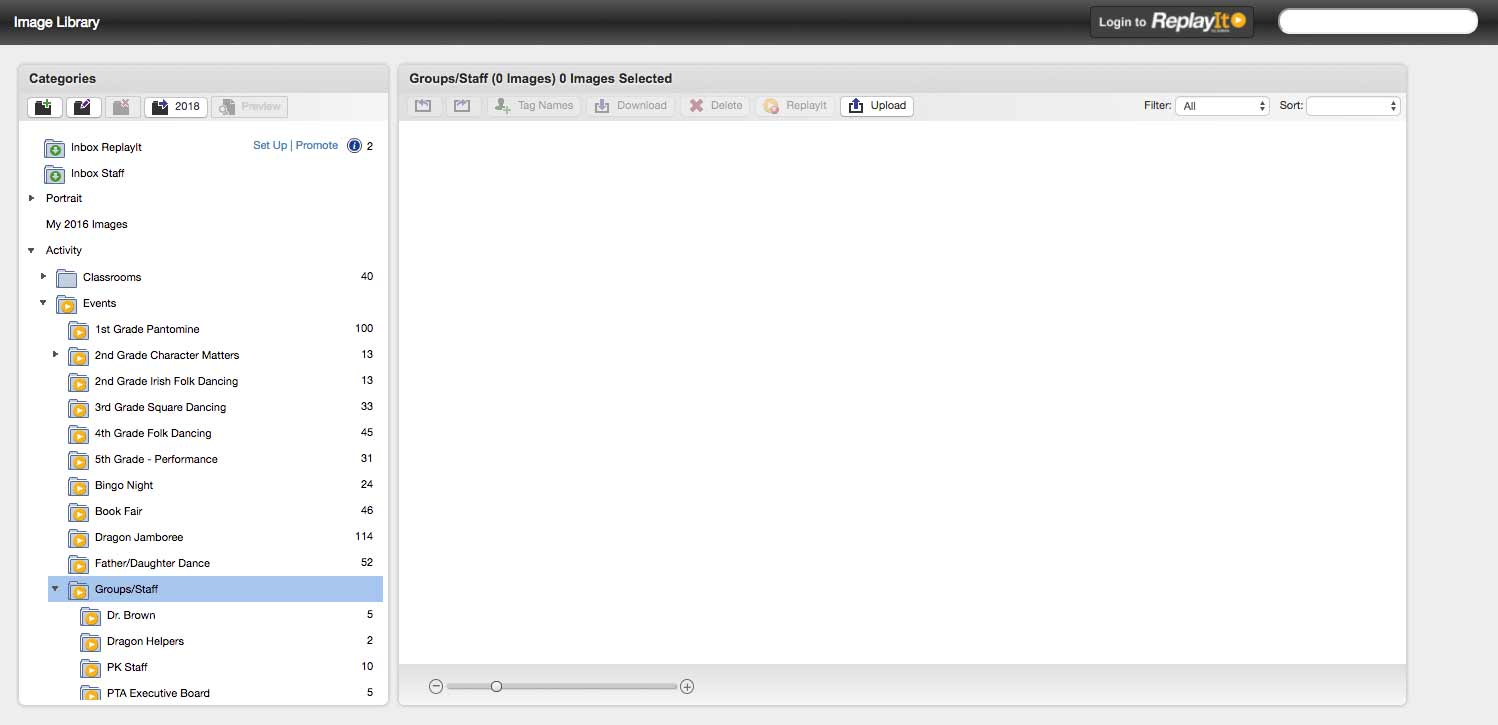Image resolution: width=1498 pixels, height=725 pixels.
Task: Click the Dragon Helpers folder icon
Action: click(91, 642)
